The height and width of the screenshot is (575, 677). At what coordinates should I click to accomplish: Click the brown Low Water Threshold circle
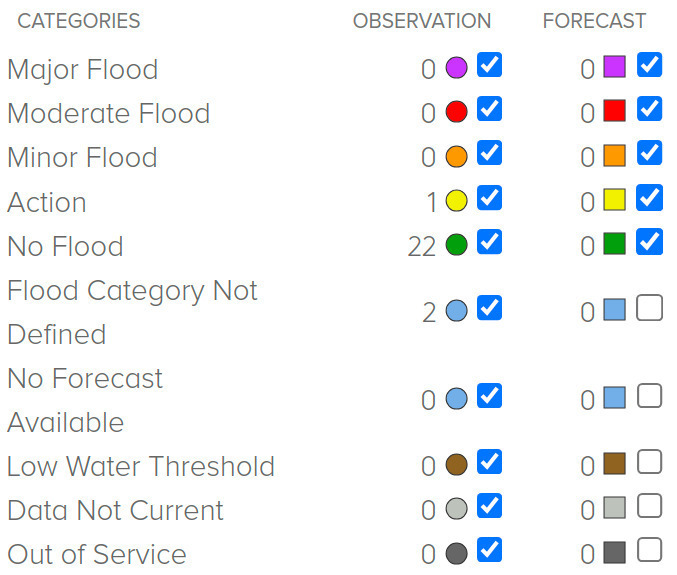(456, 464)
